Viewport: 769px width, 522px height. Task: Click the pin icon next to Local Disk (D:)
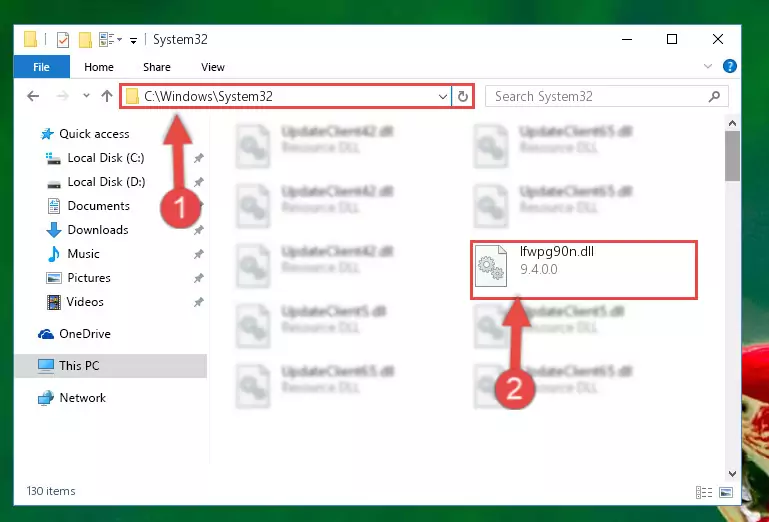[198, 182]
